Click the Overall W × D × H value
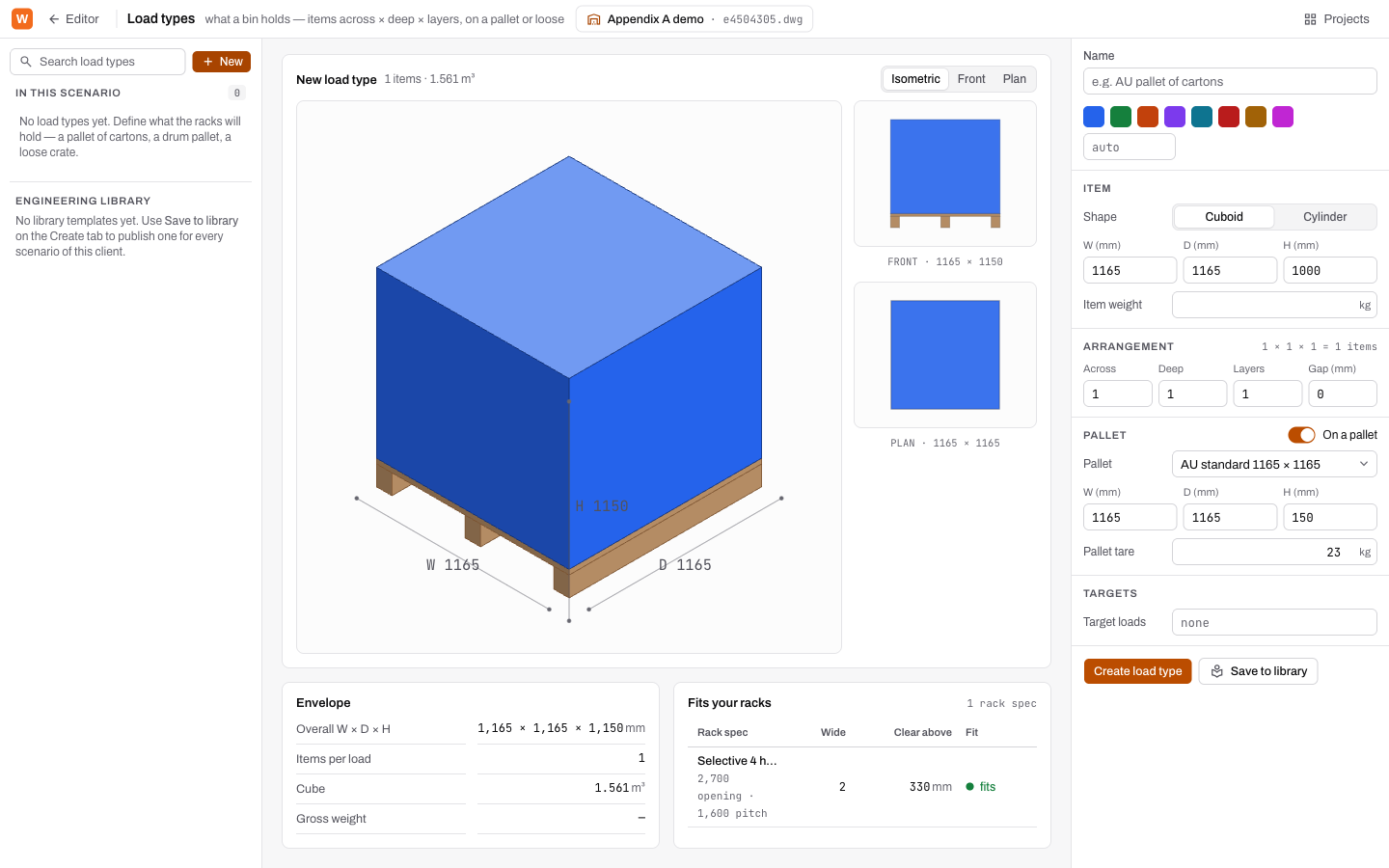 pos(561,728)
